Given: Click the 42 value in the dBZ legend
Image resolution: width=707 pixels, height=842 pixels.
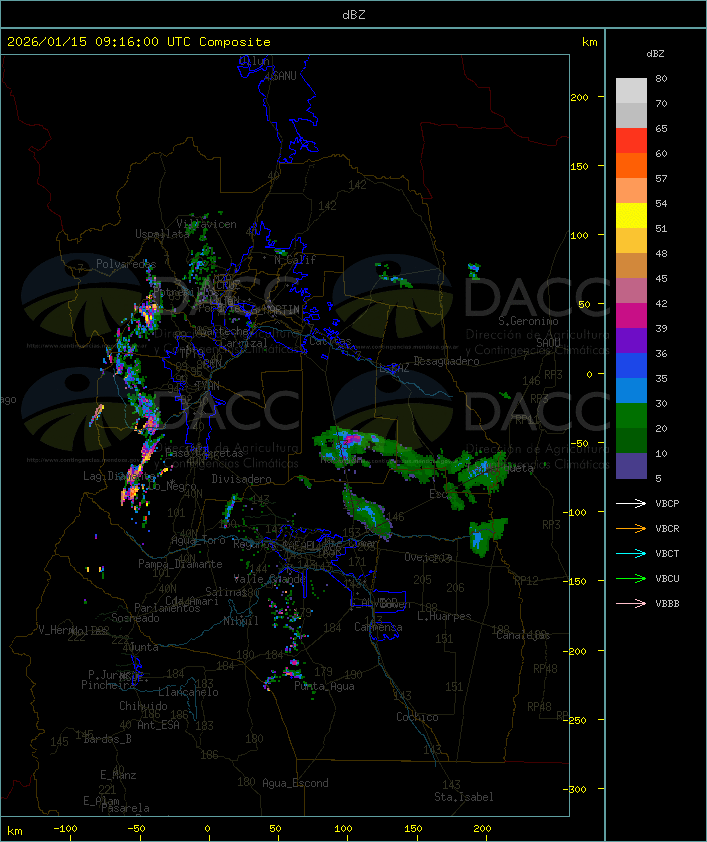Looking at the screenshot, I should 661,304.
